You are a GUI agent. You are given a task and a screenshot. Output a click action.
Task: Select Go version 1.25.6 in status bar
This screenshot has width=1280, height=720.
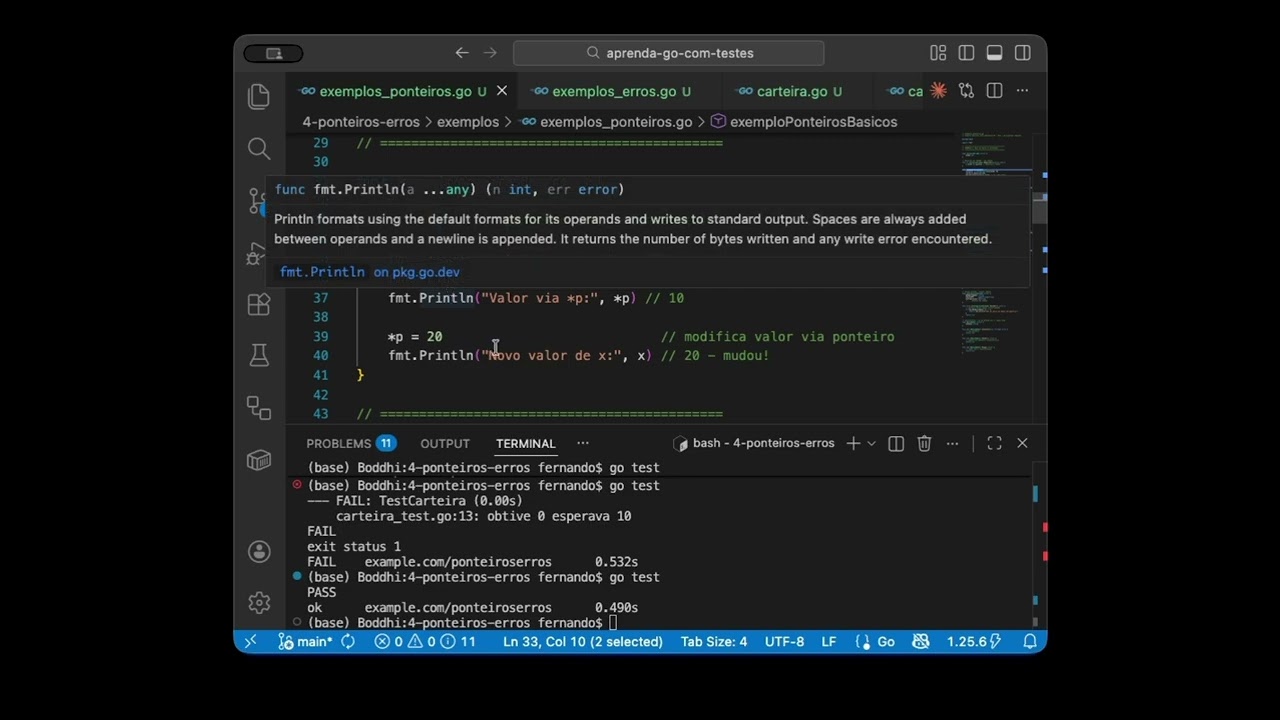point(973,641)
